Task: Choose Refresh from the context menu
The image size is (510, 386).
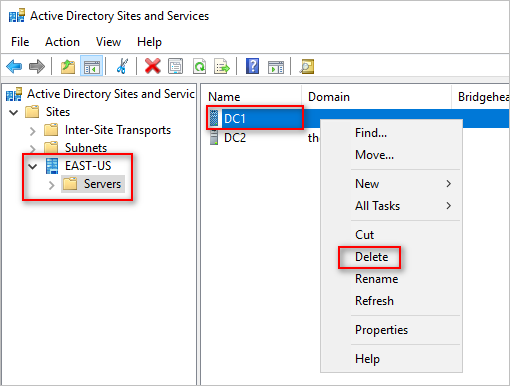Action: (391, 301)
